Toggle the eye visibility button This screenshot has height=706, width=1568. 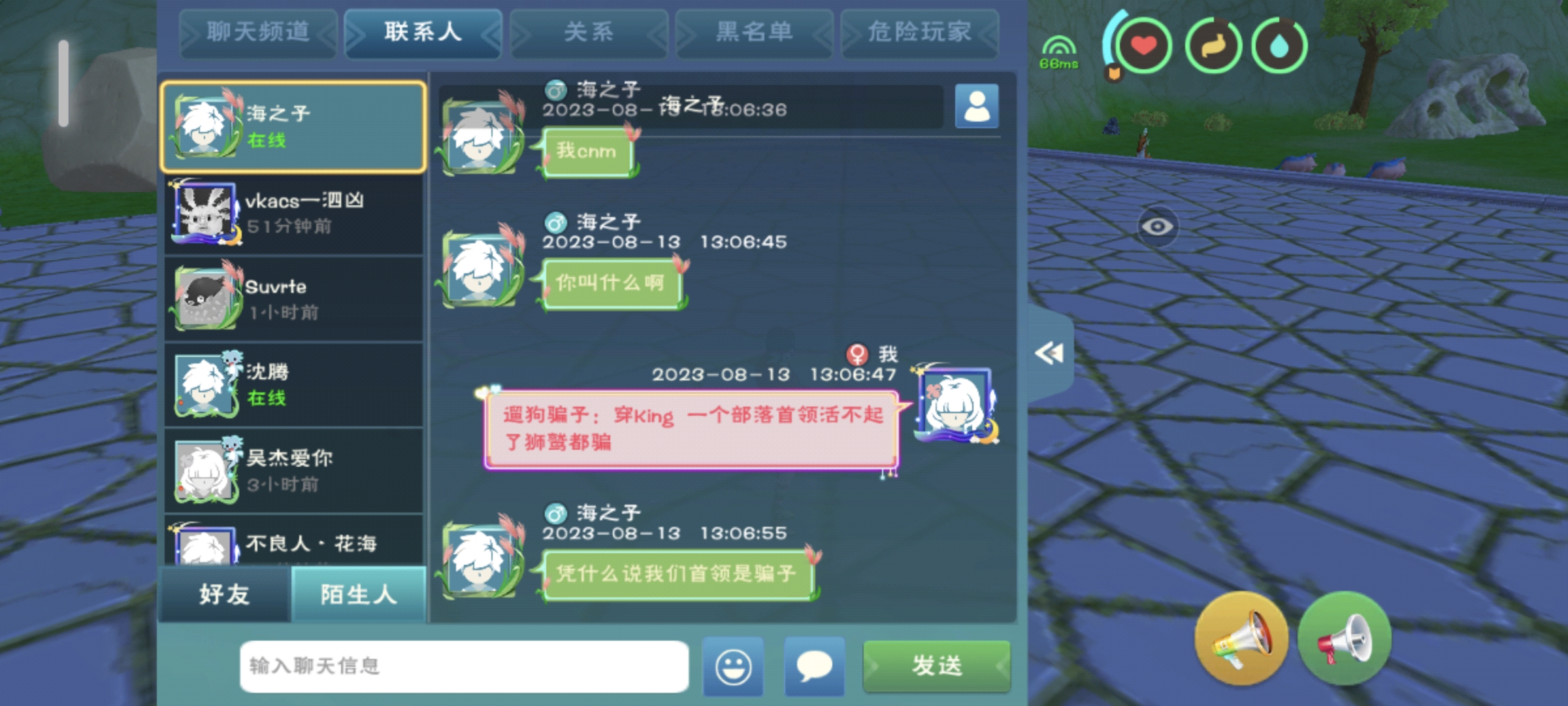point(1157,226)
